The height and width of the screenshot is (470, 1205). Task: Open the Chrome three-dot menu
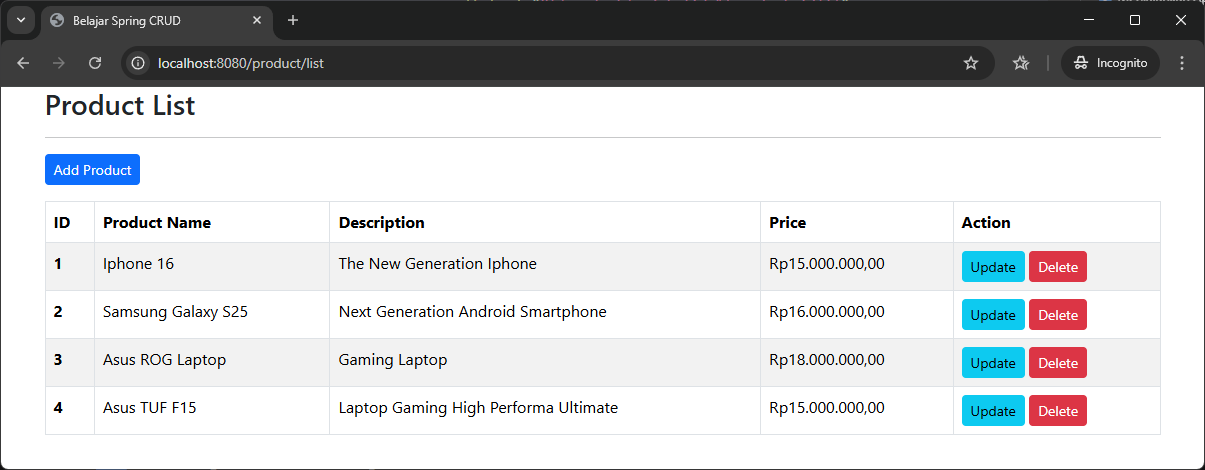point(1182,63)
